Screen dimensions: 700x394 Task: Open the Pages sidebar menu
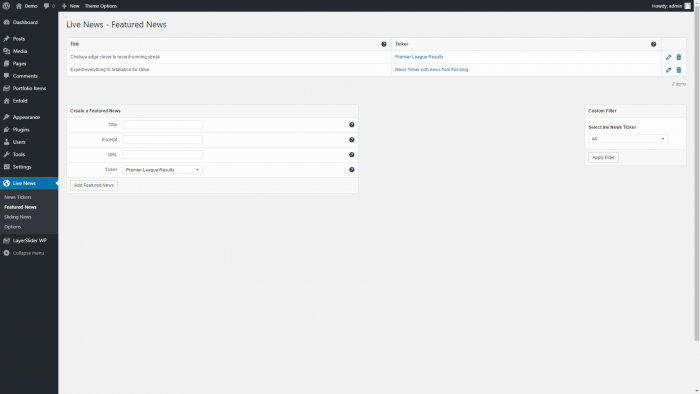click(19, 64)
